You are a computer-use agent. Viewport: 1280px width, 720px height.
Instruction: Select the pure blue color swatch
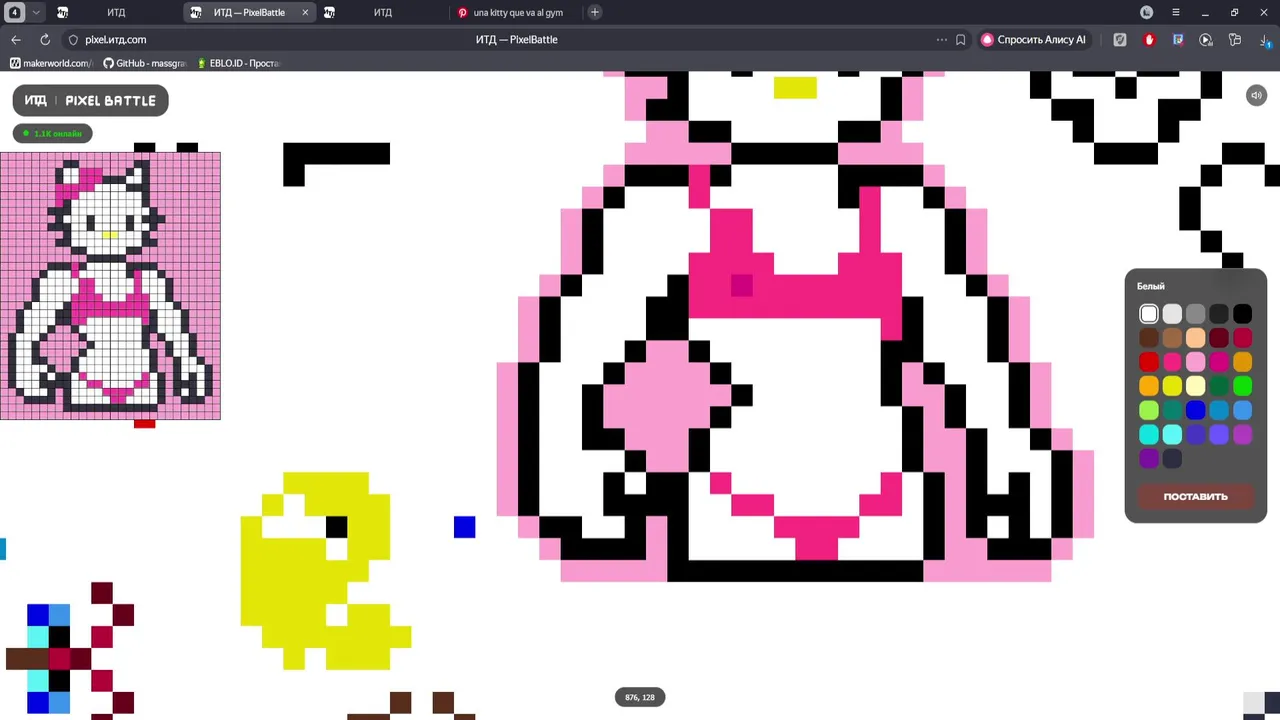(x=1195, y=410)
